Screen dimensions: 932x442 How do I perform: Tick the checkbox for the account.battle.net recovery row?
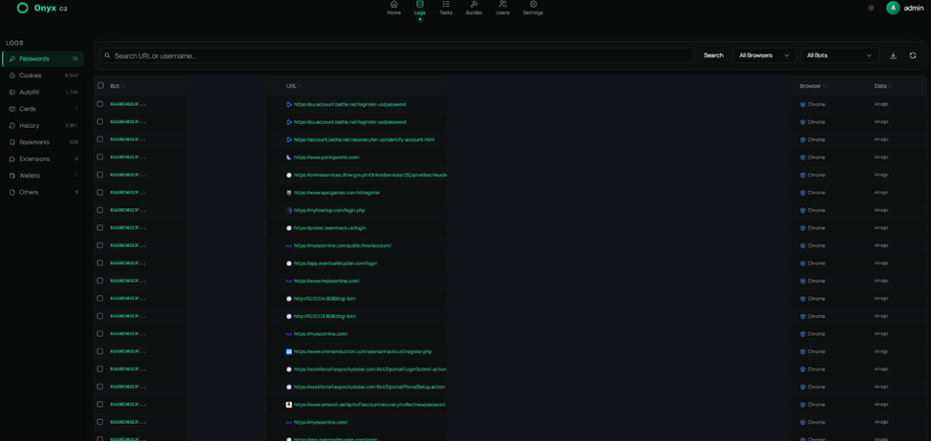coord(100,139)
